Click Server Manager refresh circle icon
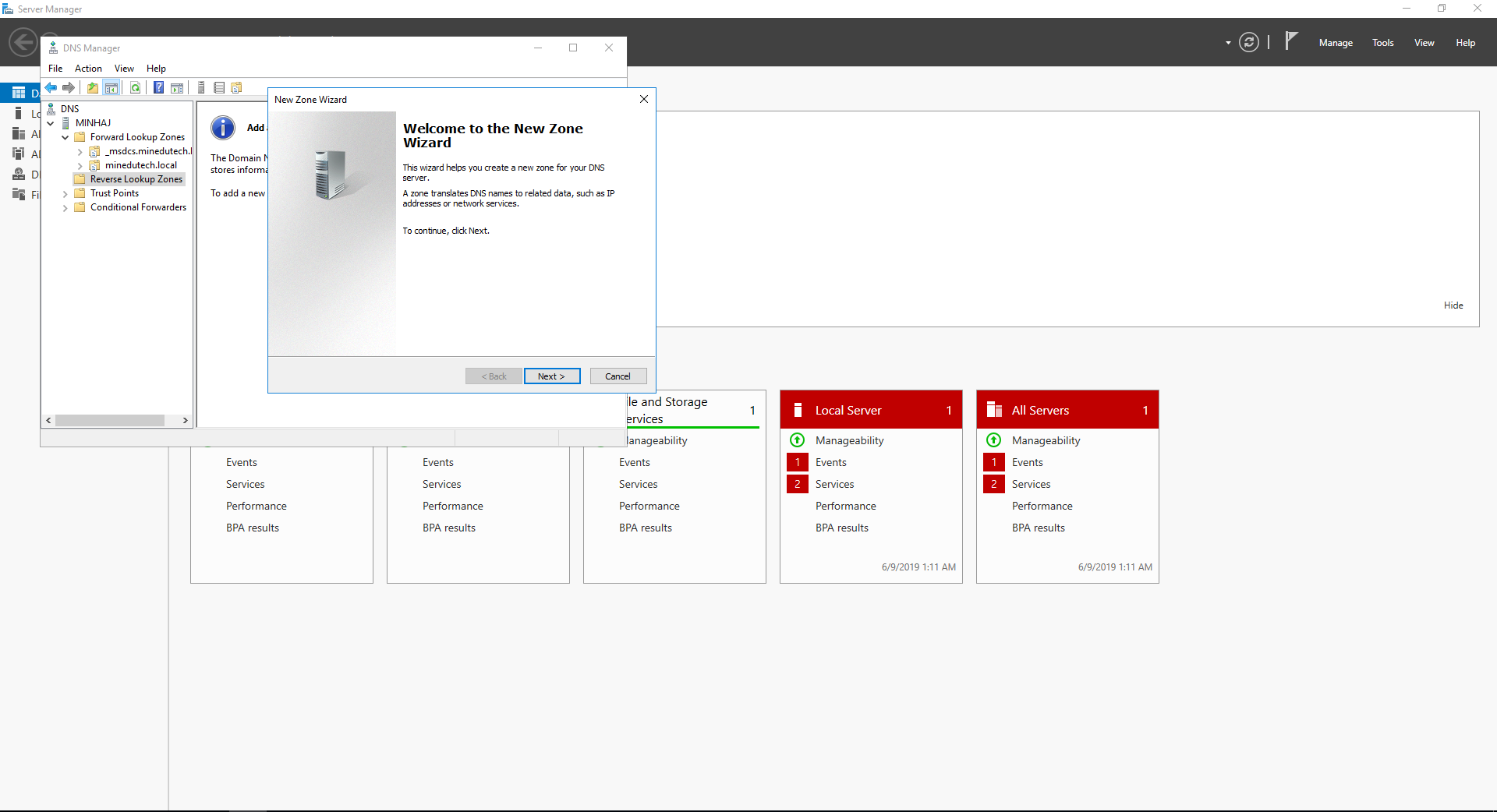Viewport: 1497px width, 812px height. [x=1249, y=43]
